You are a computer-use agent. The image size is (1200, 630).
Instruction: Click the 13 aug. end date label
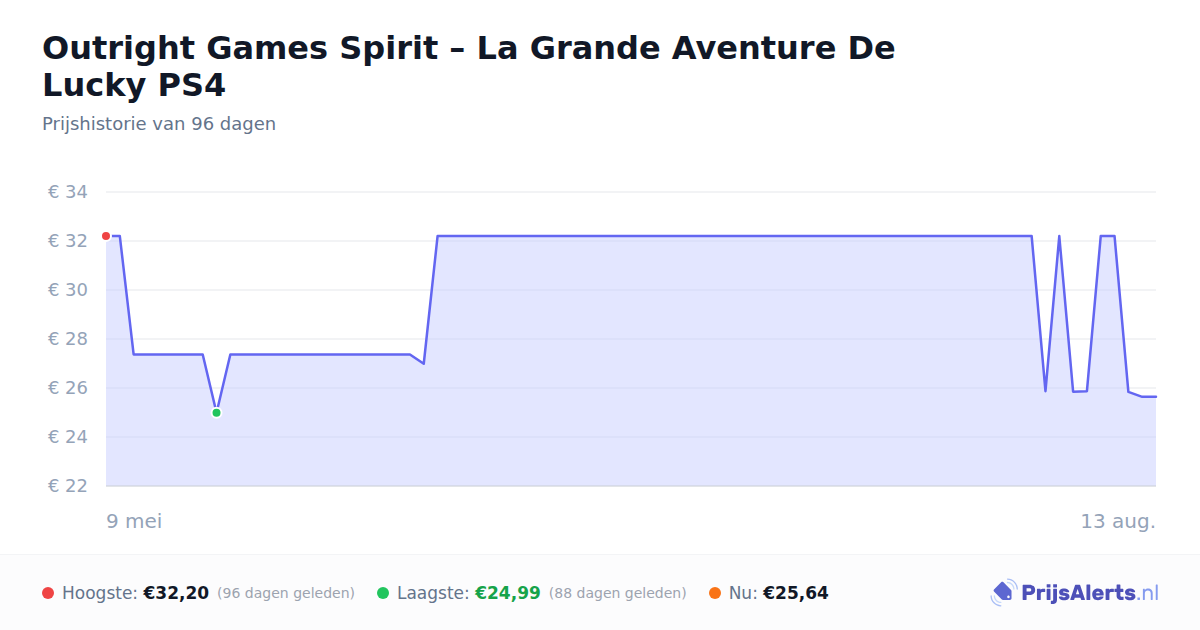[1118, 521]
